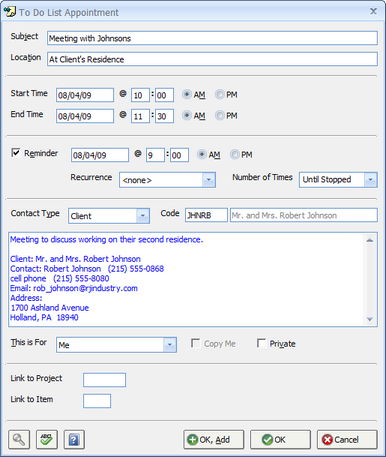Screen dimensions: 386x457
Task: Uncheck the Reminder checkbox
Action: point(16,153)
